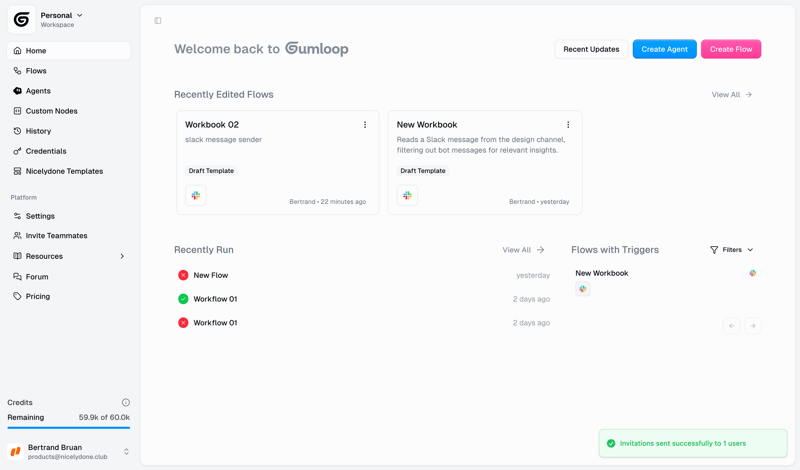Open the Filters dropdown
Screen dimensions: 800x470
coord(732,250)
